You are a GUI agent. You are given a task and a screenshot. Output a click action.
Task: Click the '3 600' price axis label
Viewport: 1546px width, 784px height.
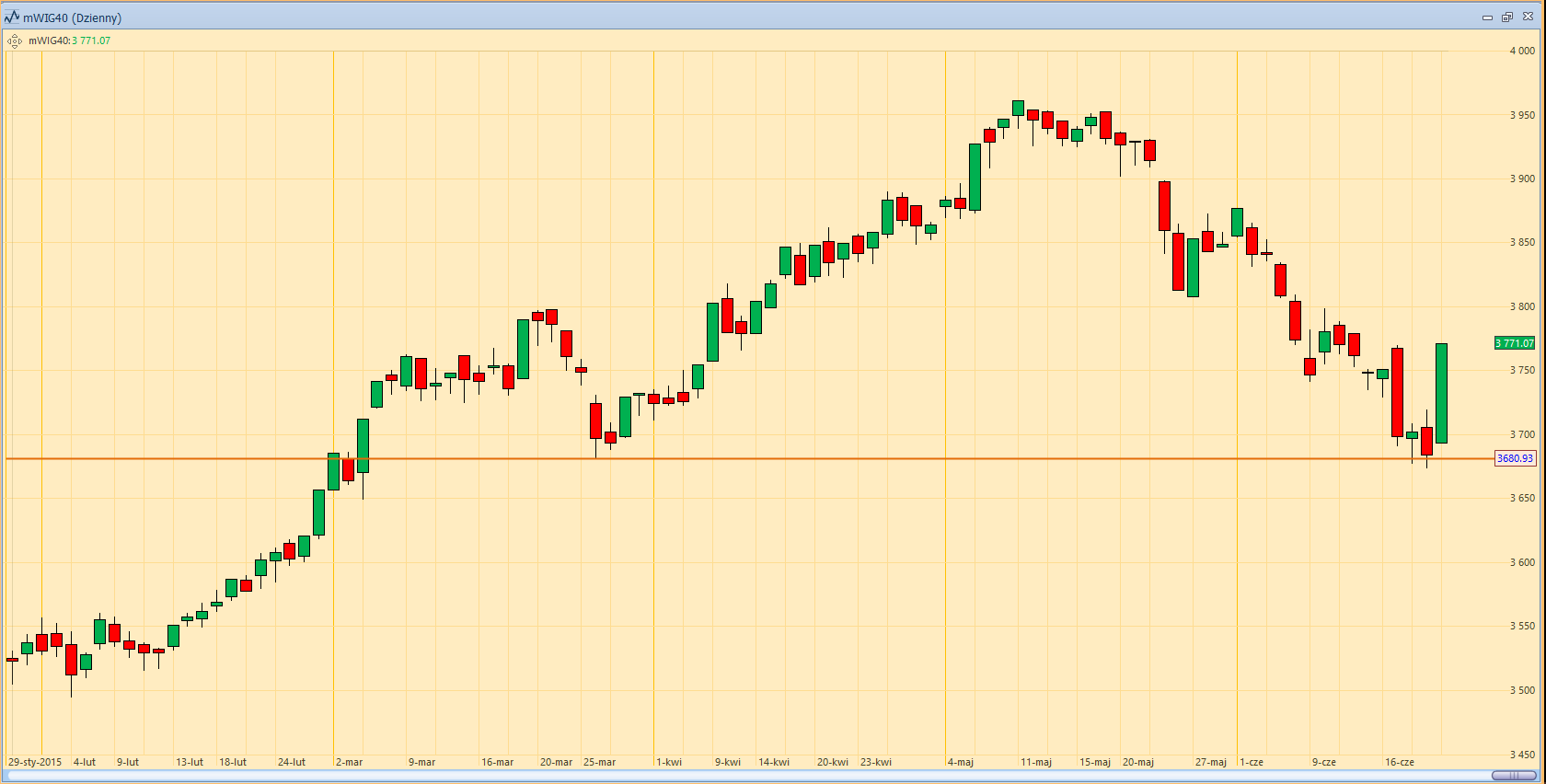pos(1522,562)
